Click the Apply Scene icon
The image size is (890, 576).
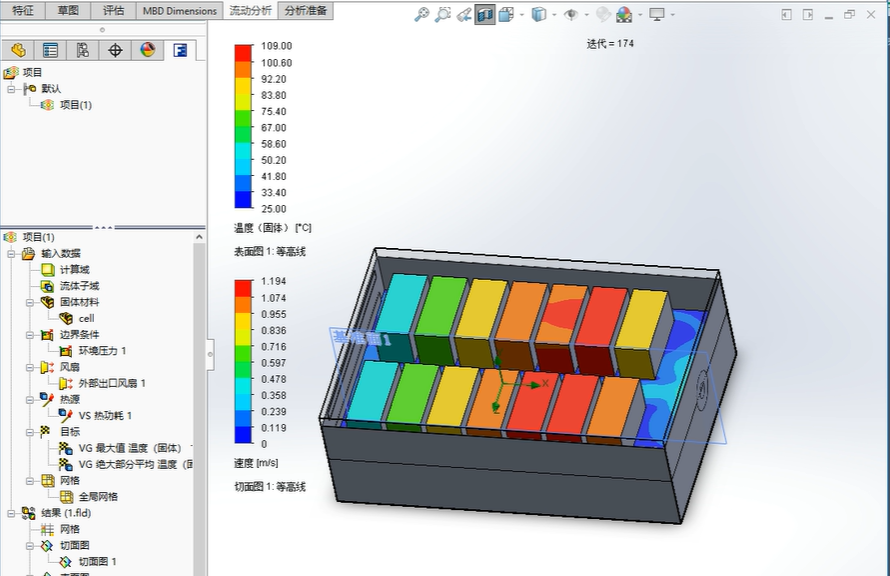point(624,15)
